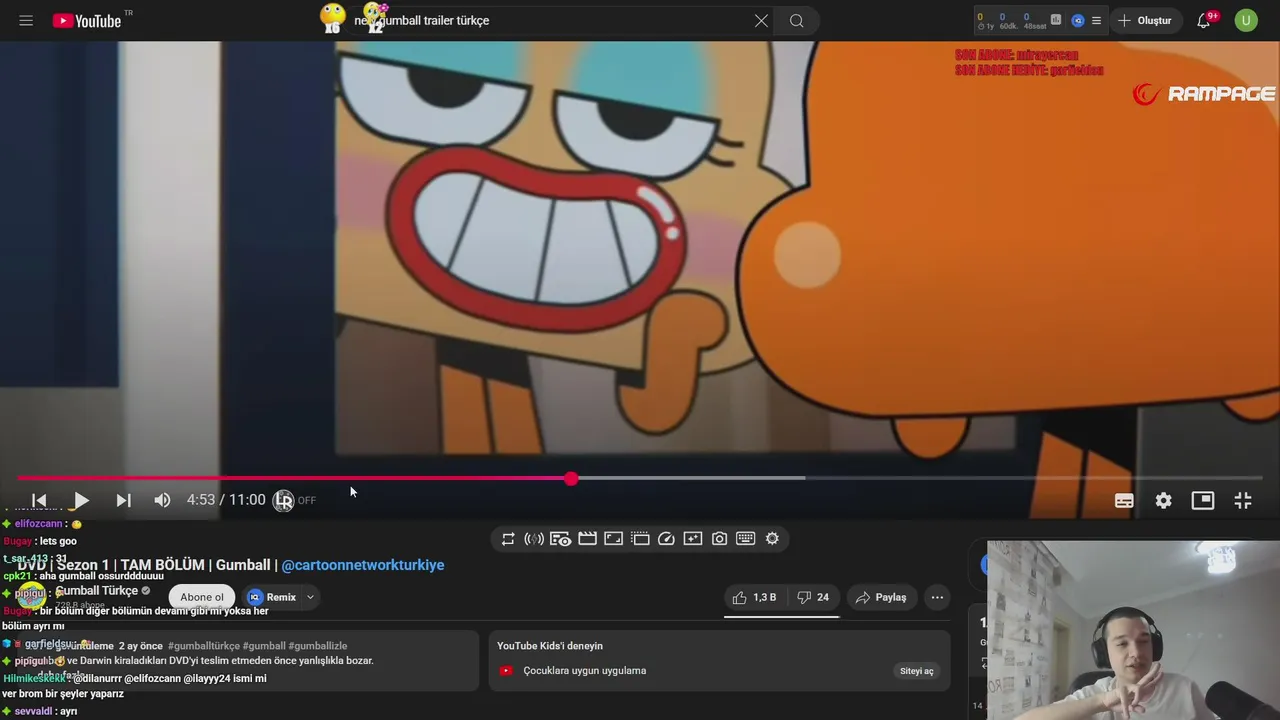Like the video (1,3 B)
This screenshot has height=720, width=1280.
[x=755, y=597]
